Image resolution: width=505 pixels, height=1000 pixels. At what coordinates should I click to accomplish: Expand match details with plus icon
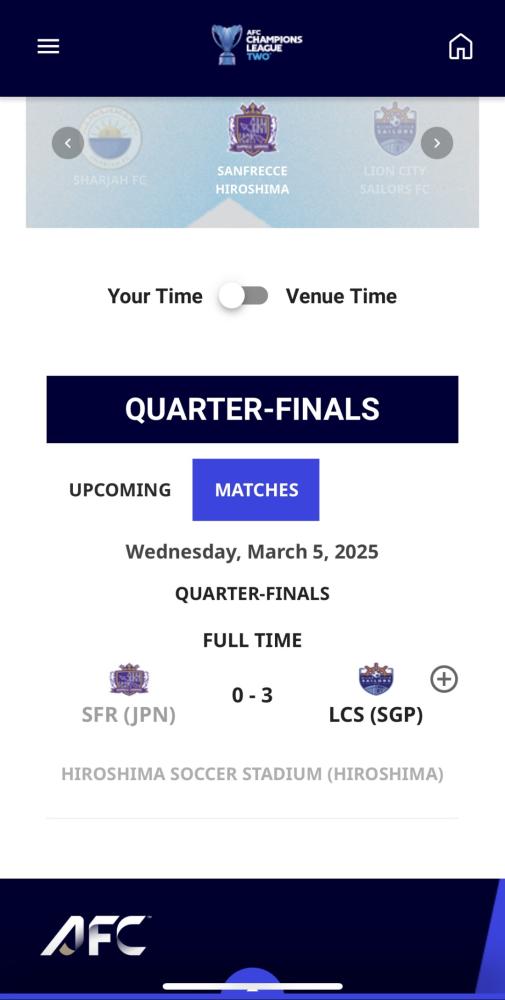(x=444, y=679)
